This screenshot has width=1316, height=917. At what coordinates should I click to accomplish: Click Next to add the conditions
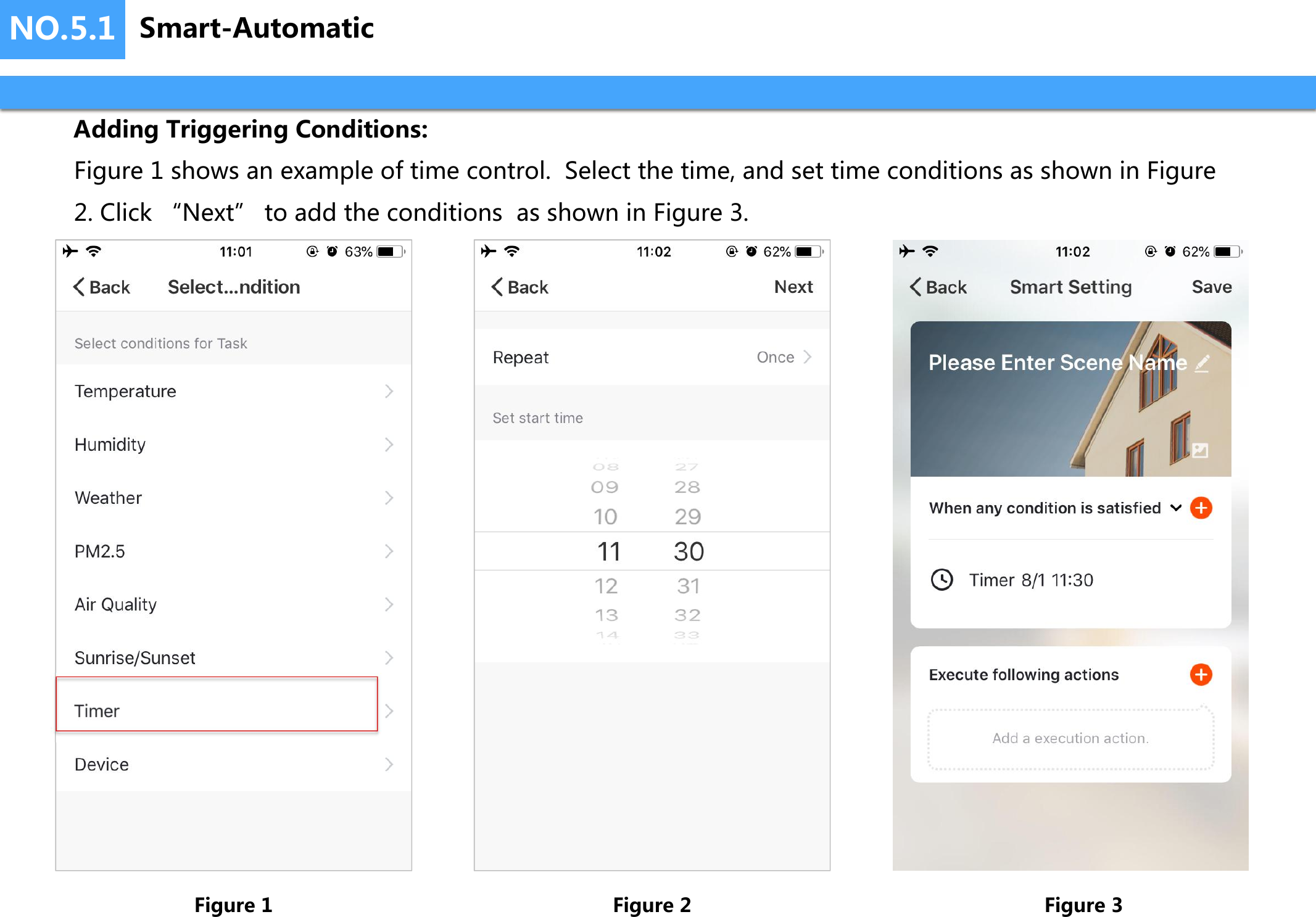[793, 286]
